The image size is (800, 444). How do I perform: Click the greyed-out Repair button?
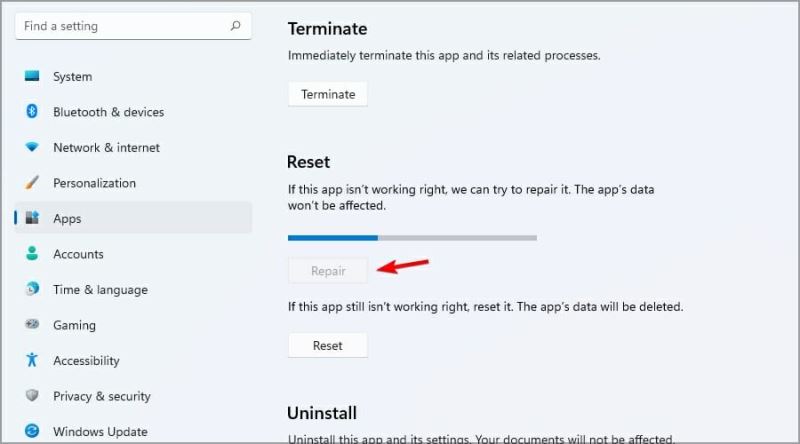click(328, 271)
